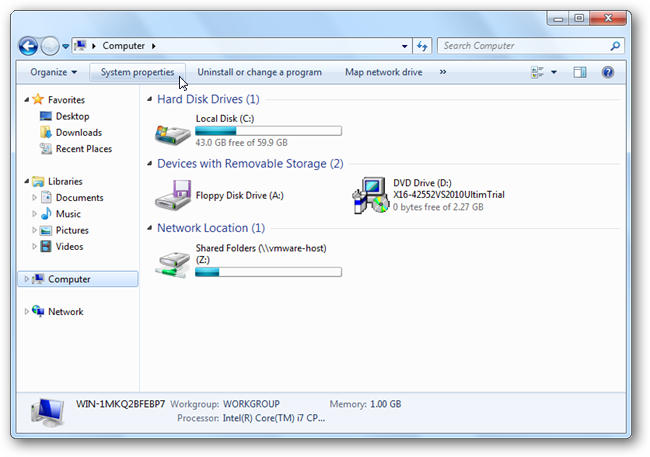Click the Network globe icon
Screen dimensions: 650x457
pos(38,311)
